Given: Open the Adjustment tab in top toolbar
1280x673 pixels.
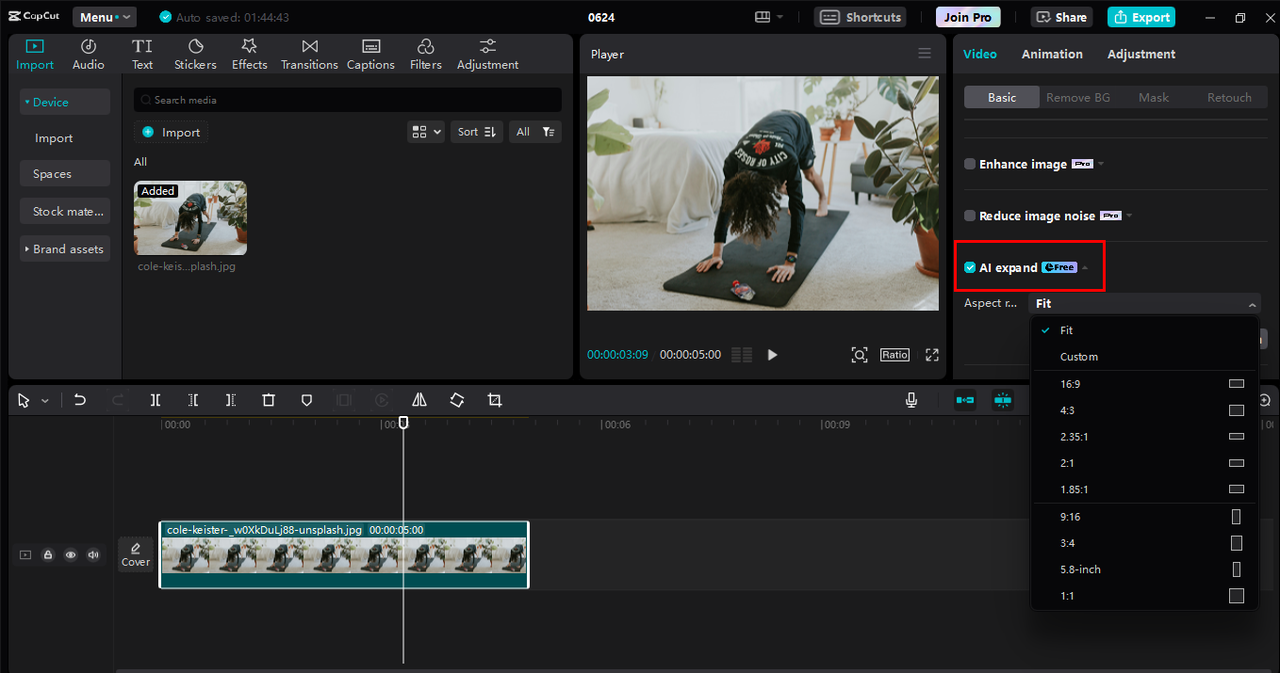Looking at the screenshot, I should [487, 54].
